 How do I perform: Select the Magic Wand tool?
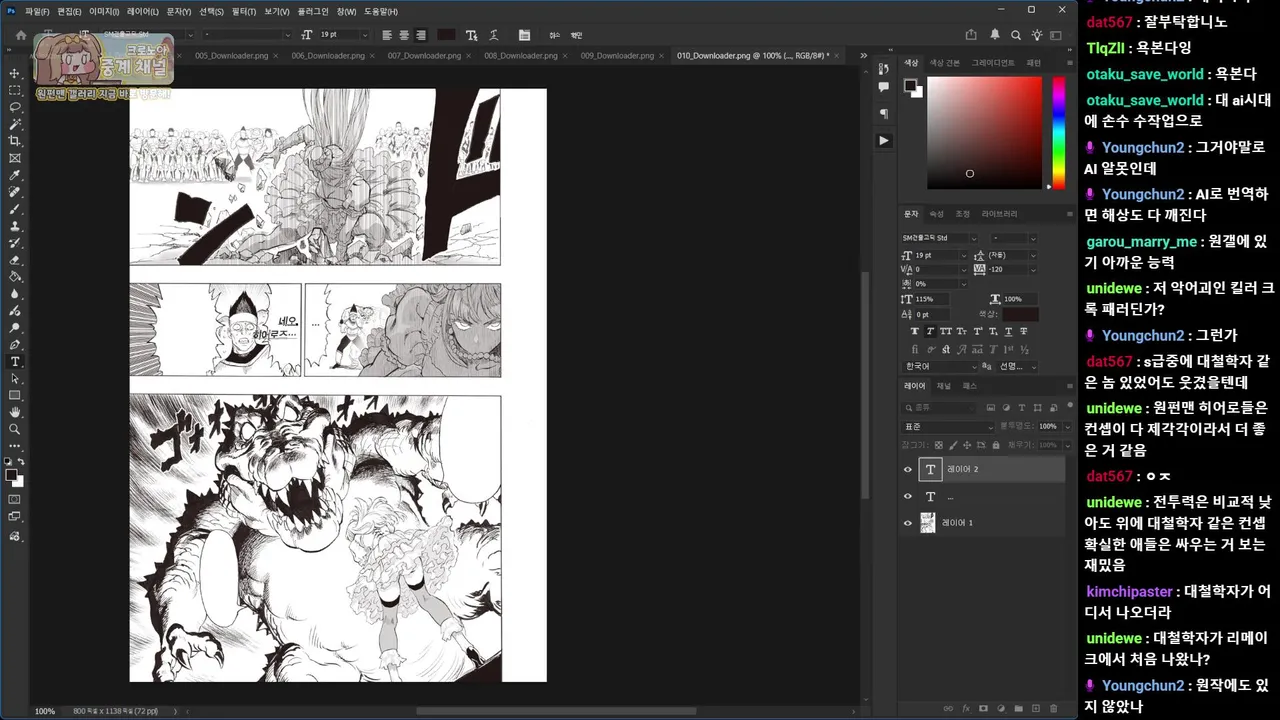point(15,124)
